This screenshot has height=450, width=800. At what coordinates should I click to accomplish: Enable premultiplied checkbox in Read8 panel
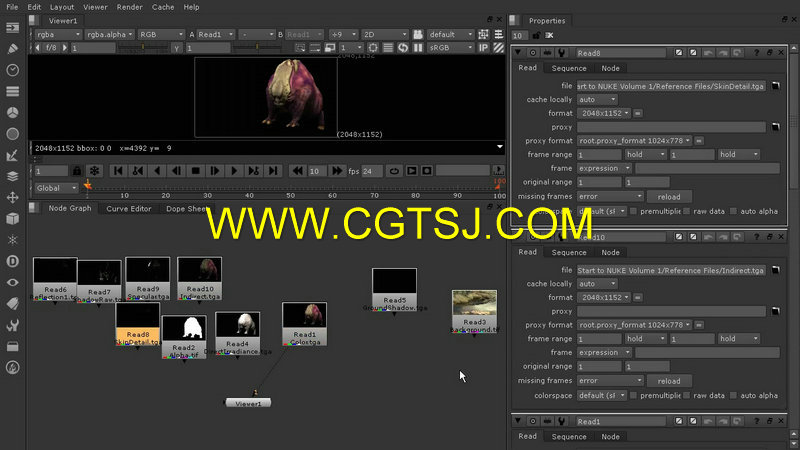coord(633,211)
